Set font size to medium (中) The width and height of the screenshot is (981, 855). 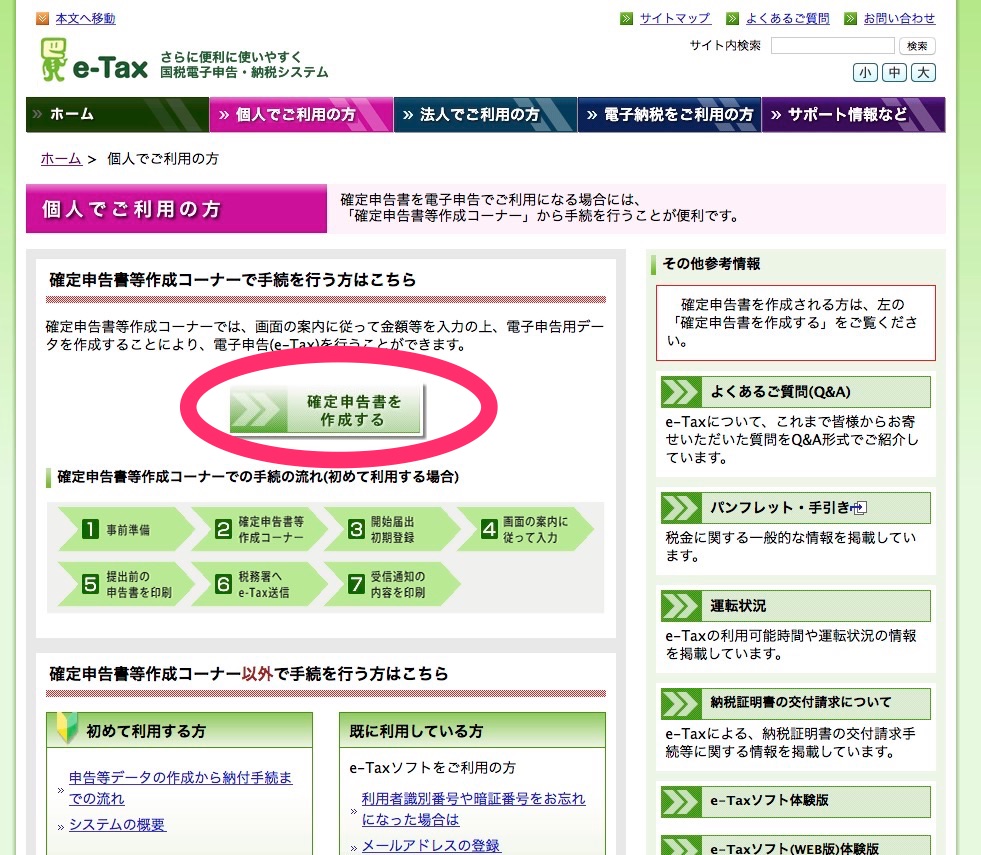pyautogui.click(x=895, y=73)
